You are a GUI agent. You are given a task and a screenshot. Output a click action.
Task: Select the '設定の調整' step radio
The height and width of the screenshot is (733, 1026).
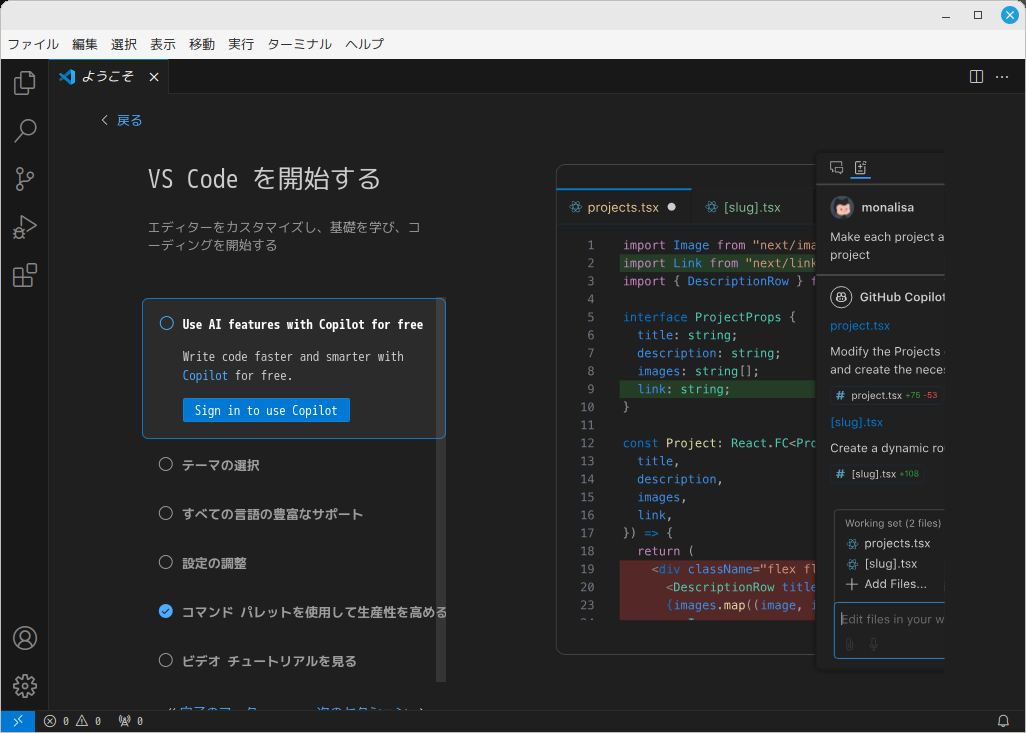click(166, 562)
